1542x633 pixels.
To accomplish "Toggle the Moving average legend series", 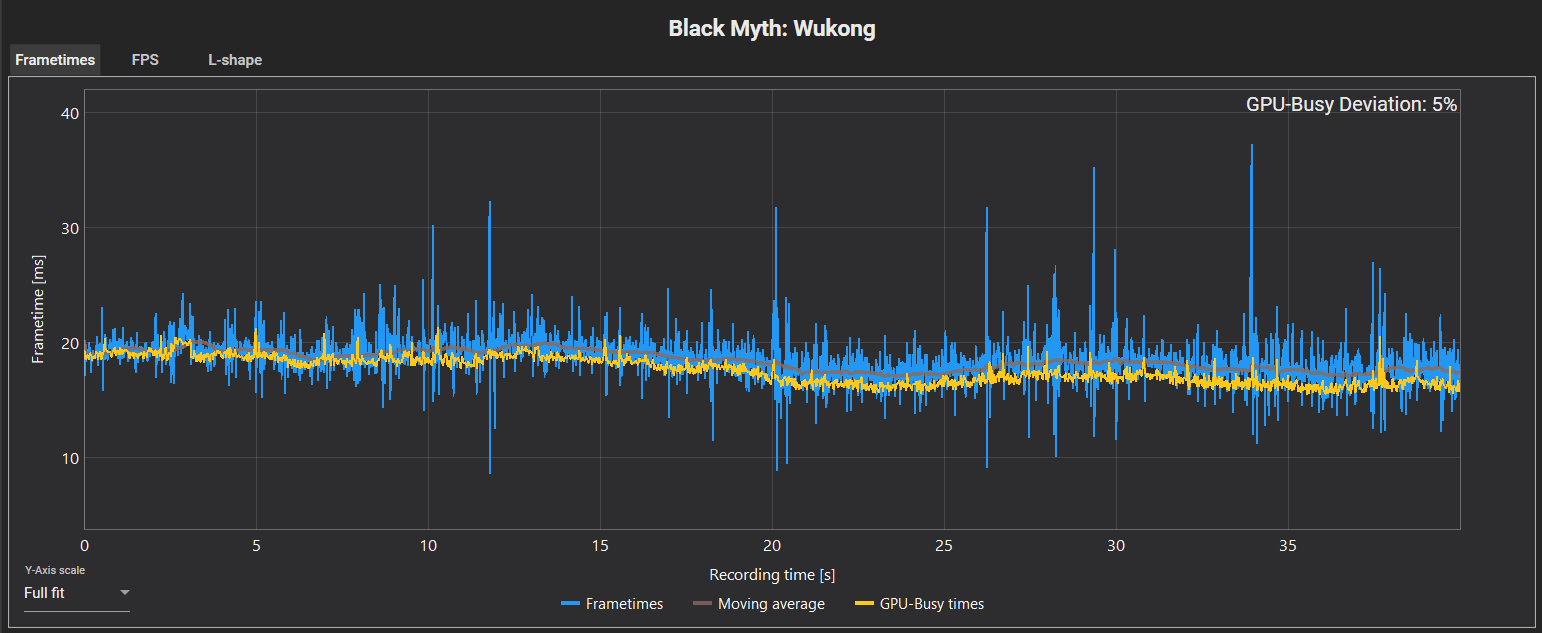I will (759, 604).
